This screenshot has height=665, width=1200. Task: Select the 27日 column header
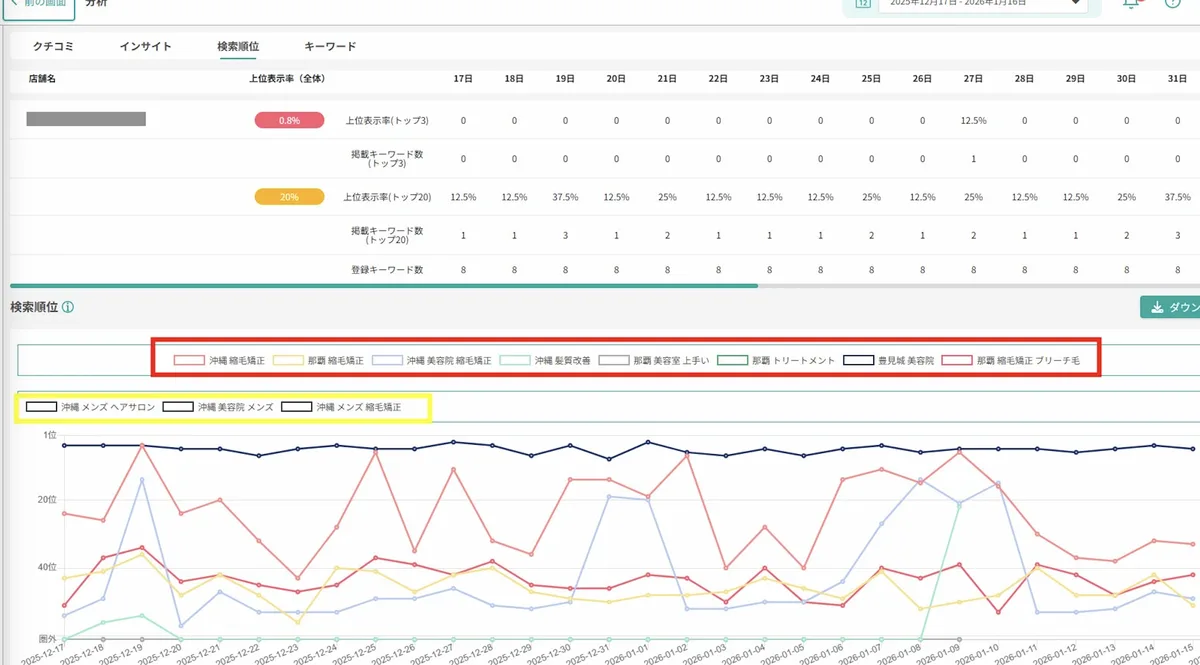973,78
